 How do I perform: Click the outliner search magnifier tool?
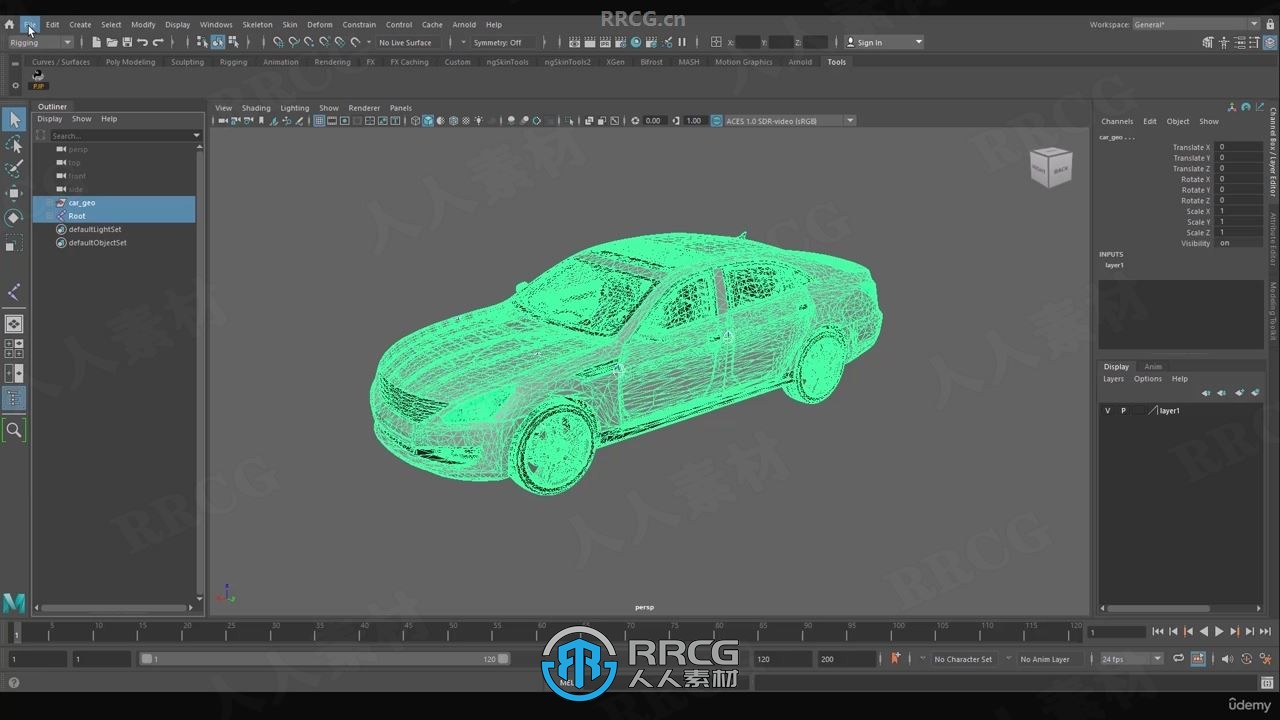click(x=14, y=430)
